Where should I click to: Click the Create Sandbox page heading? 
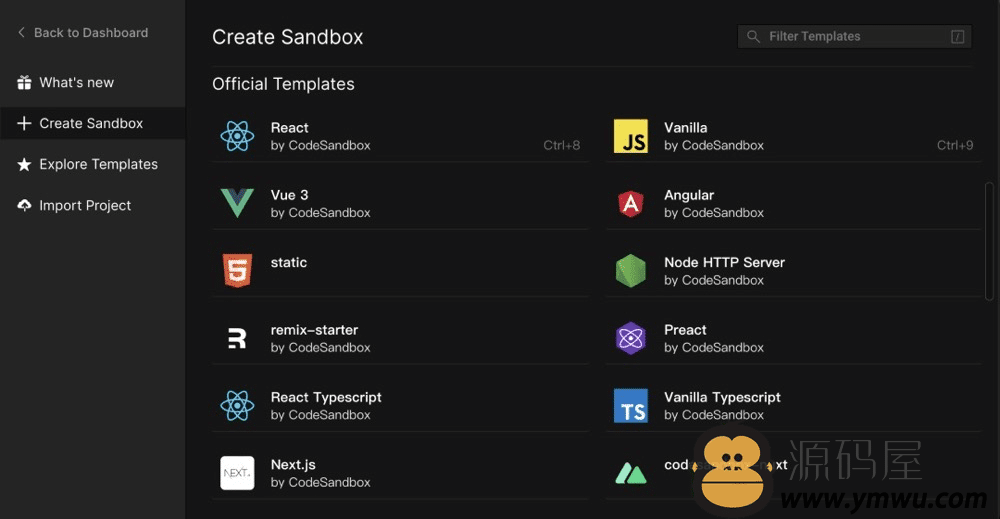pos(288,37)
